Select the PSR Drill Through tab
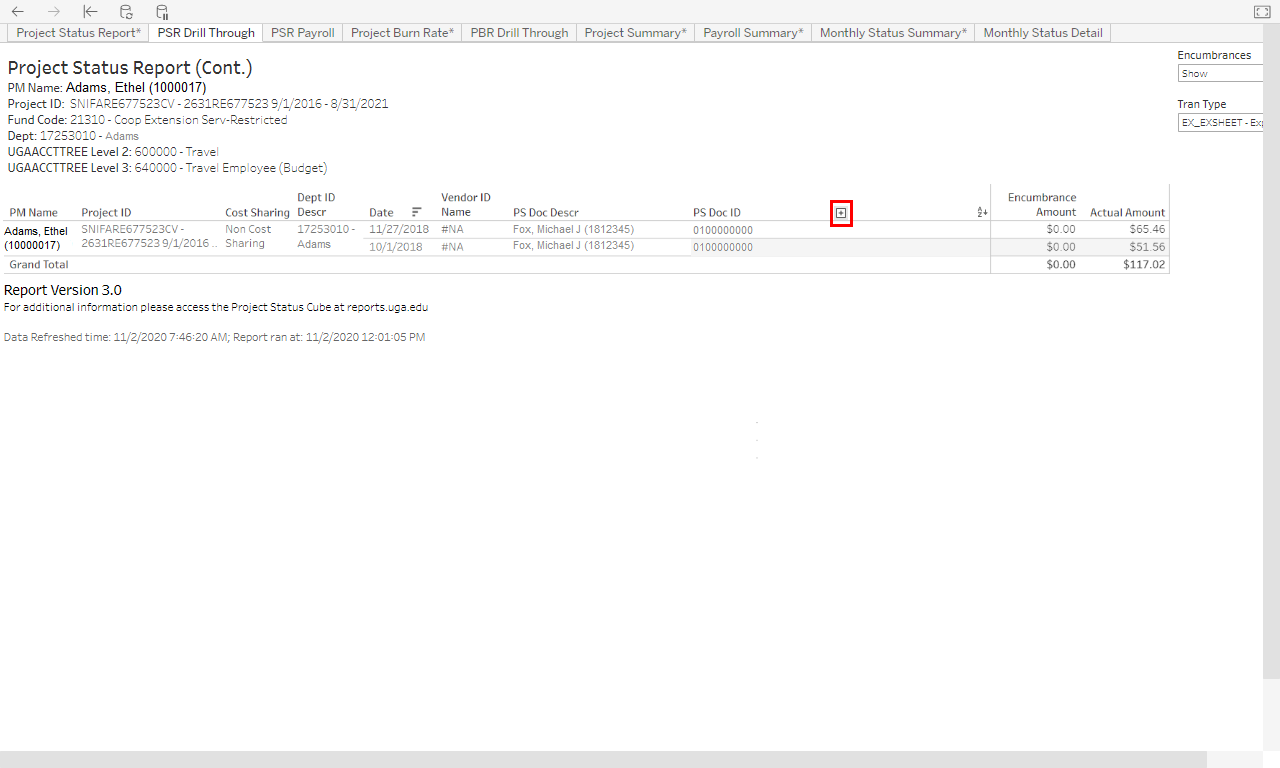Viewport: 1280px width, 768px height. tap(206, 33)
